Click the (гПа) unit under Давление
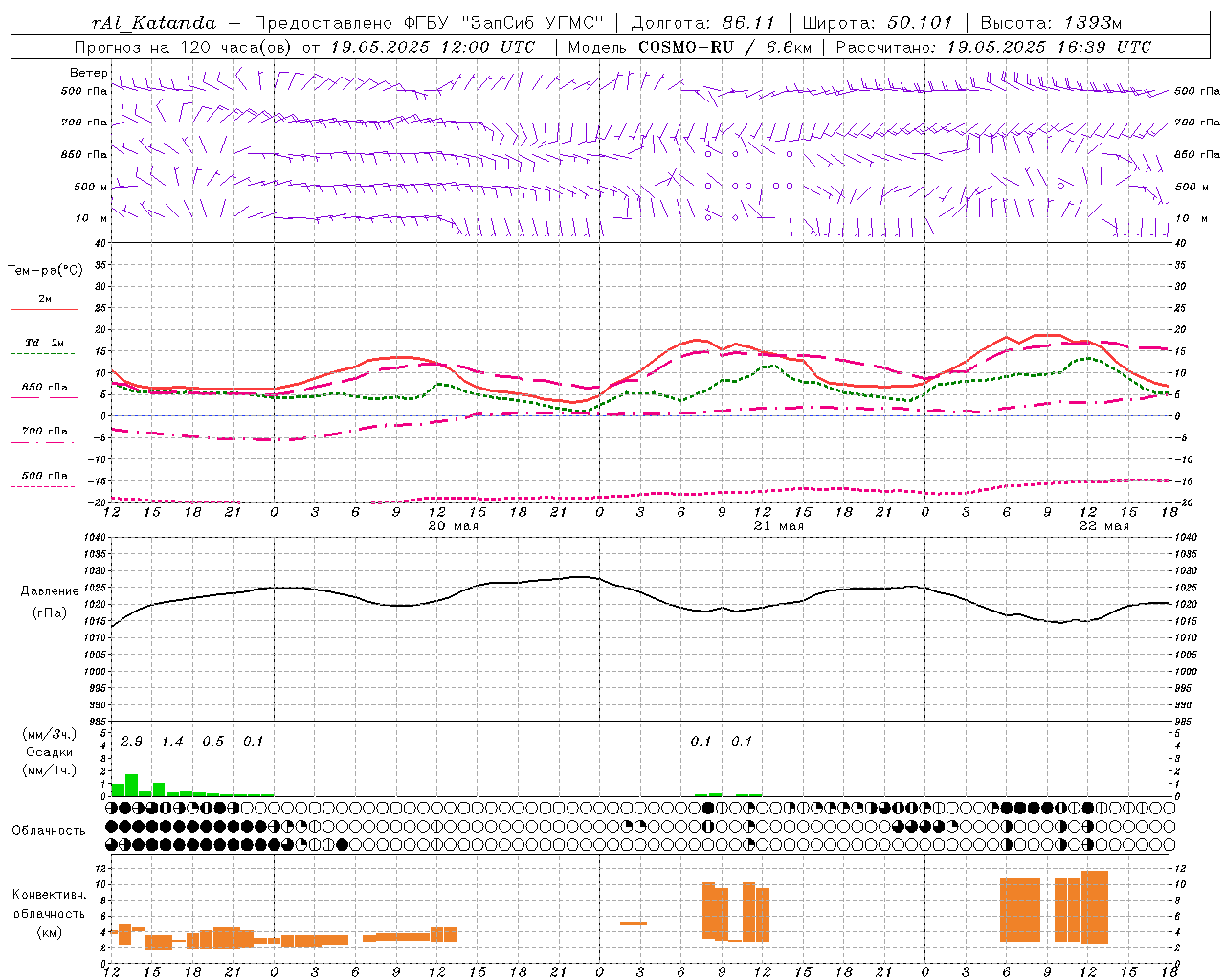Image resolution: width=1225 pixels, height=980 pixels. pos(50,613)
